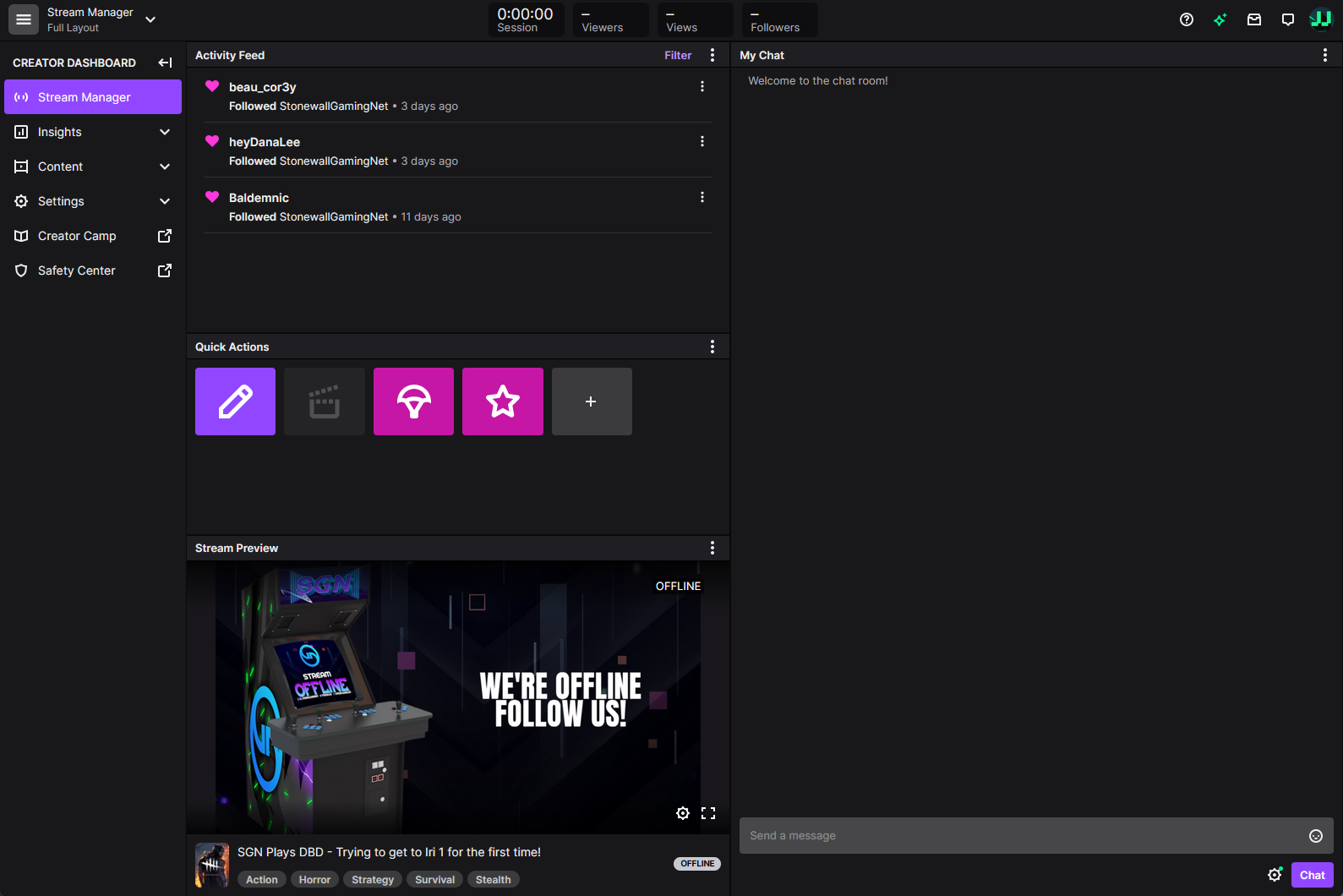
Task: Click the Viewers stat box
Action: click(x=611, y=19)
